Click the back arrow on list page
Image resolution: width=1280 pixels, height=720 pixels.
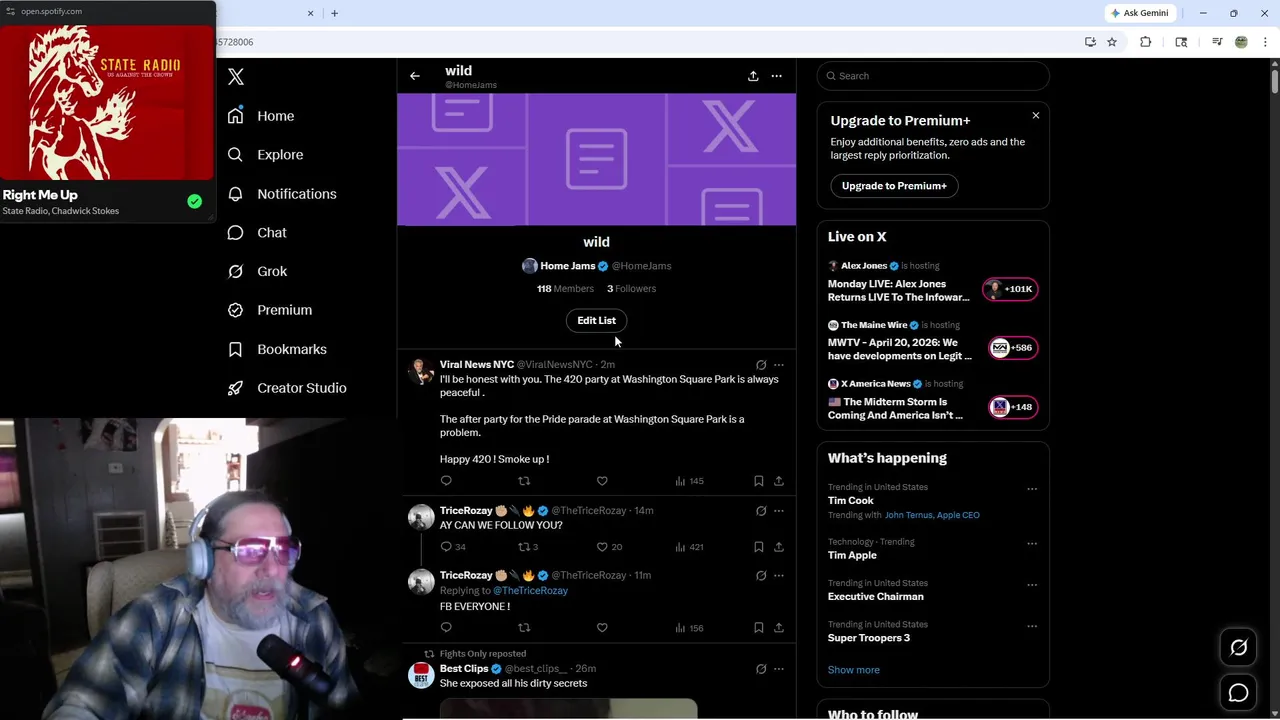pos(415,76)
